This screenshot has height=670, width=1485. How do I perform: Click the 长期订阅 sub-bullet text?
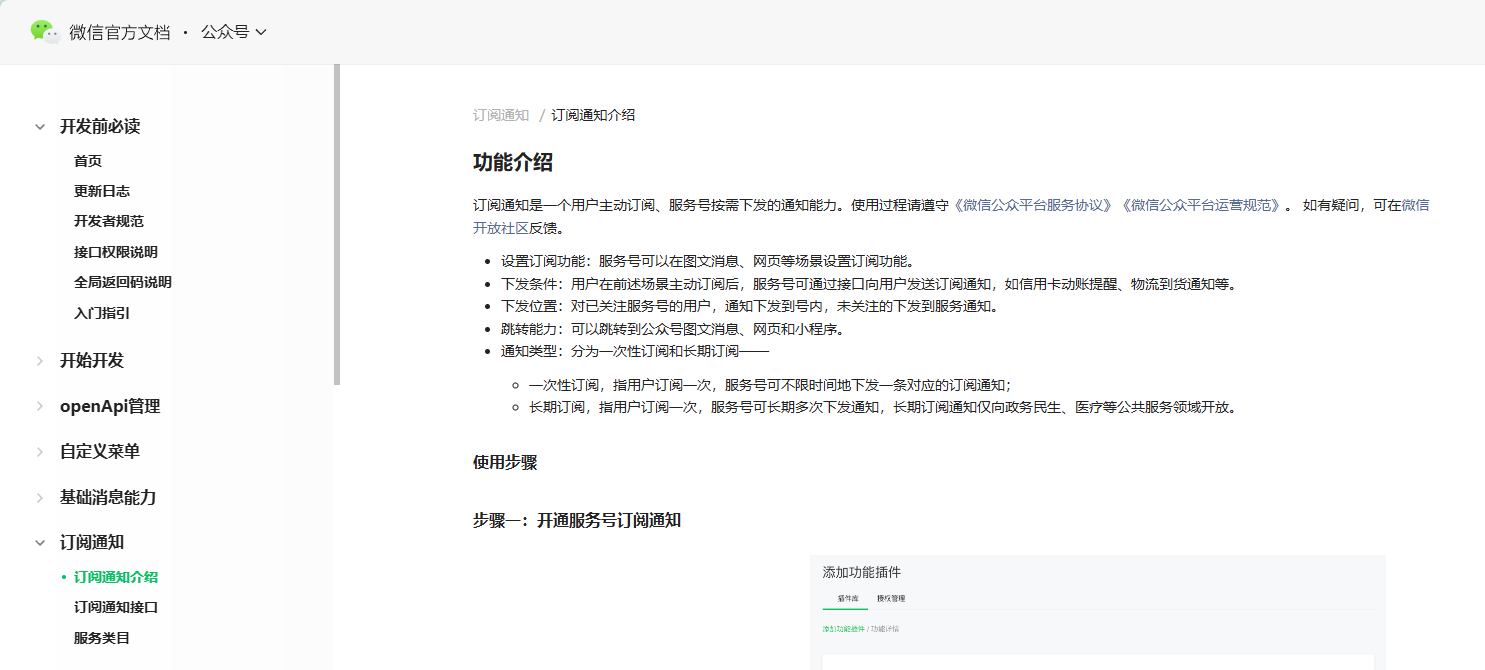883,408
